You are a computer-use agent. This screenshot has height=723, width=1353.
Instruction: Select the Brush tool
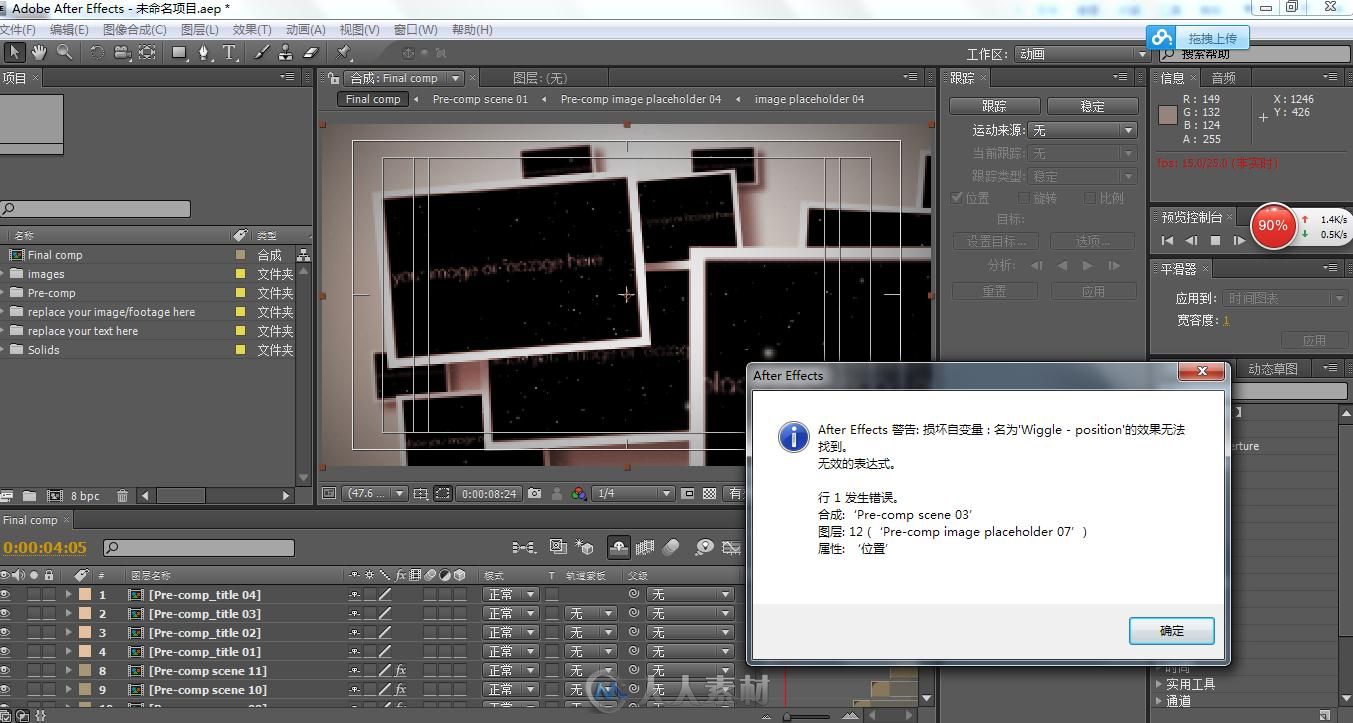pos(262,53)
